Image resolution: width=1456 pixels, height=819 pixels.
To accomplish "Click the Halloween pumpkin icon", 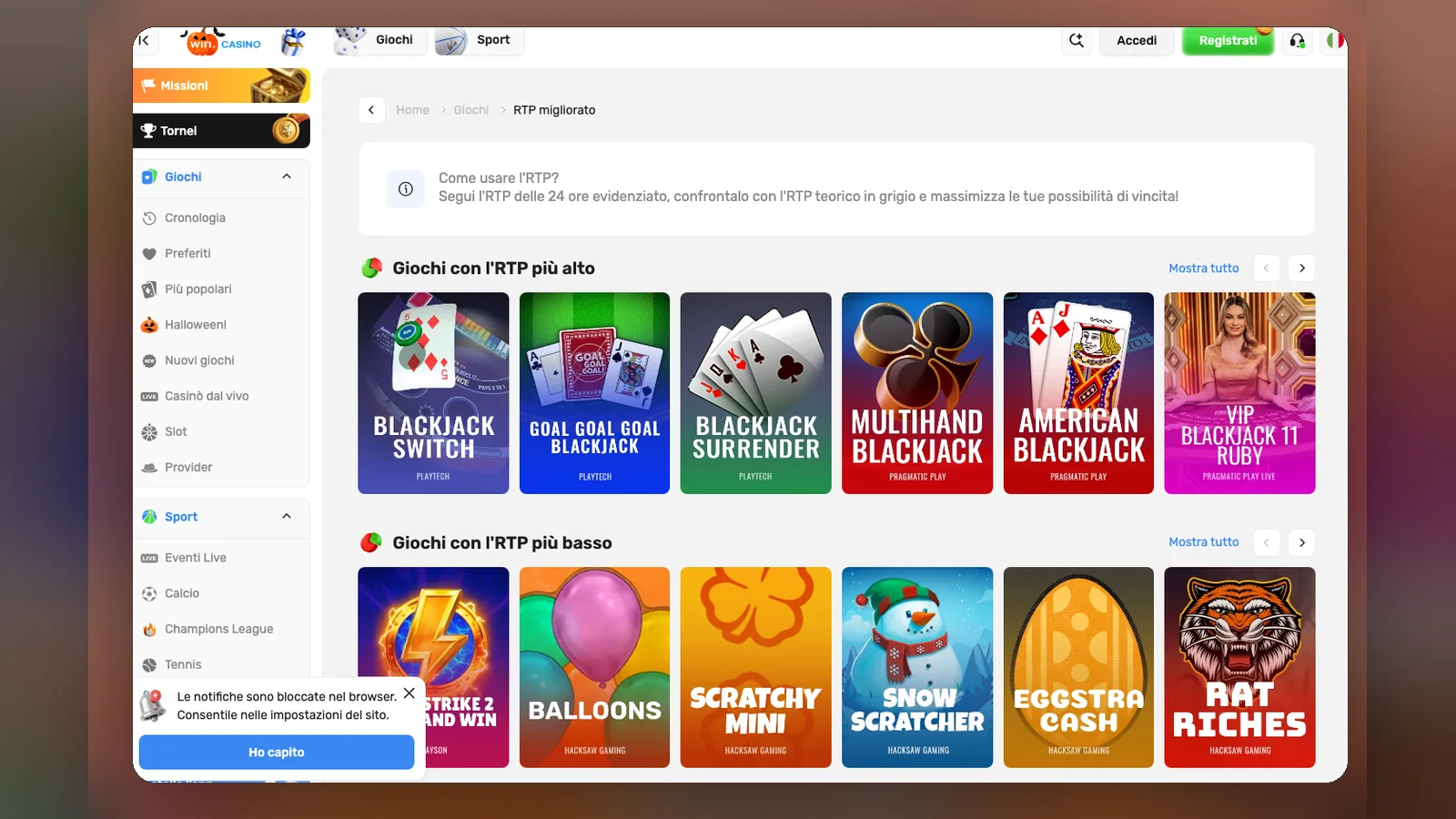I will [149, 325].
